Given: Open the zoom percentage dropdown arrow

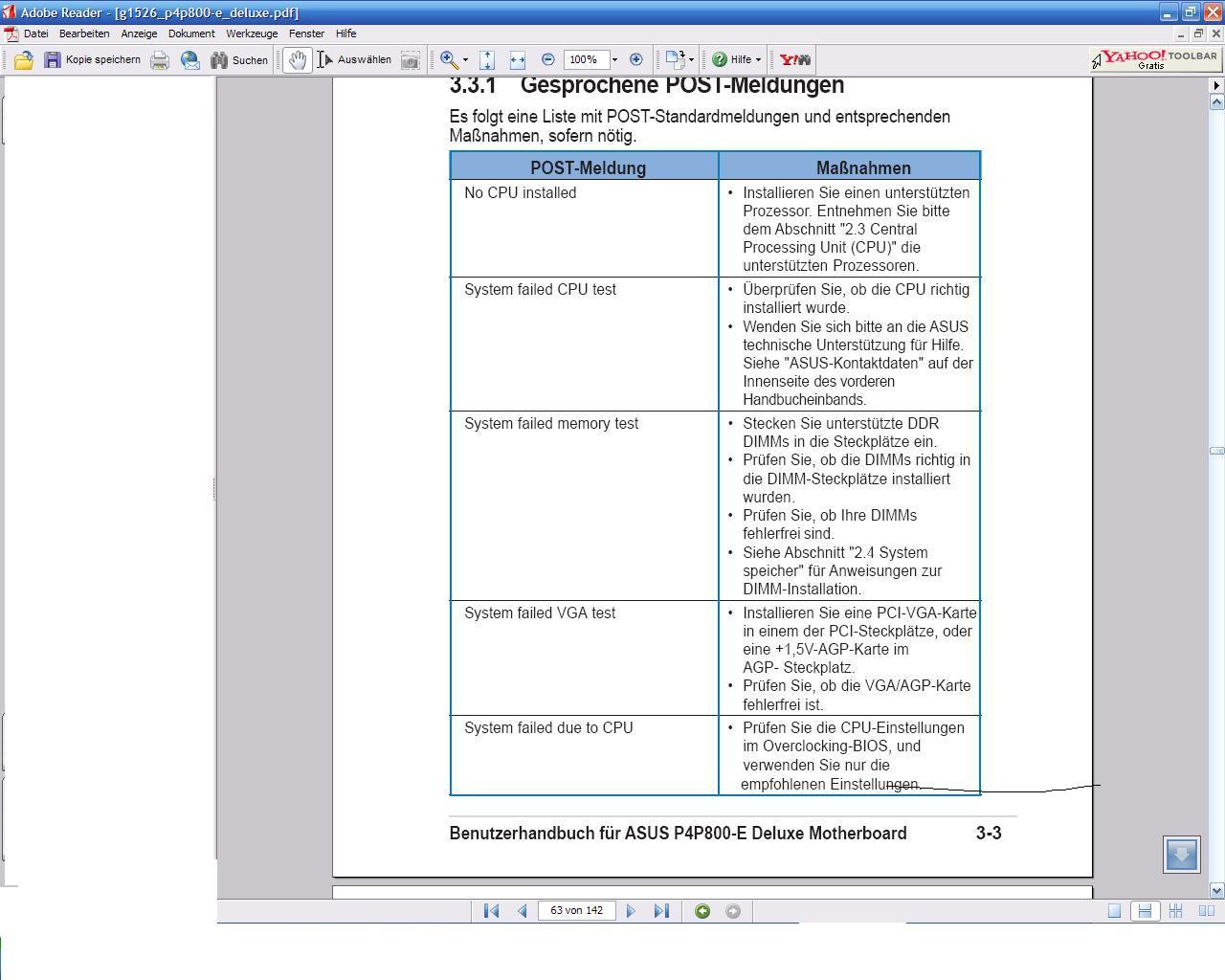Looking at the screenshot, I should (614, 59).
